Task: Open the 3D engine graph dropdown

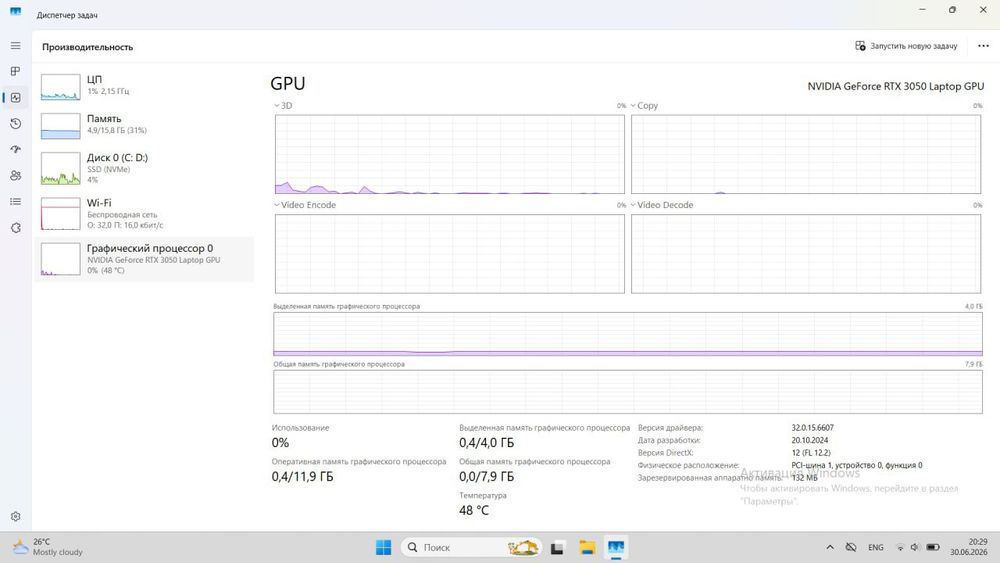Action: tap(283, 106)
